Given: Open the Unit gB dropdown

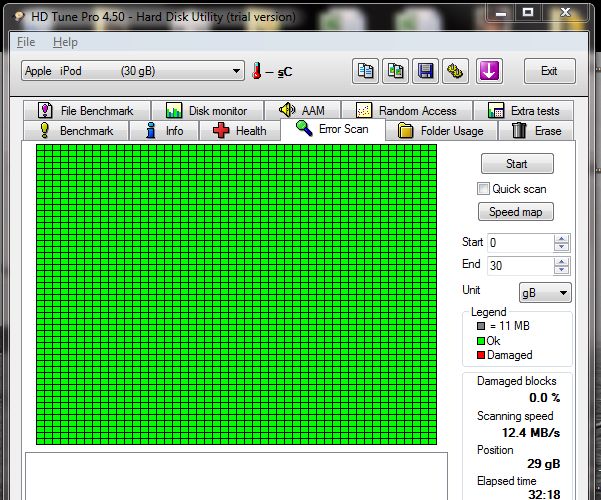Looking at the screenshot, I should [x=545, y=292].
